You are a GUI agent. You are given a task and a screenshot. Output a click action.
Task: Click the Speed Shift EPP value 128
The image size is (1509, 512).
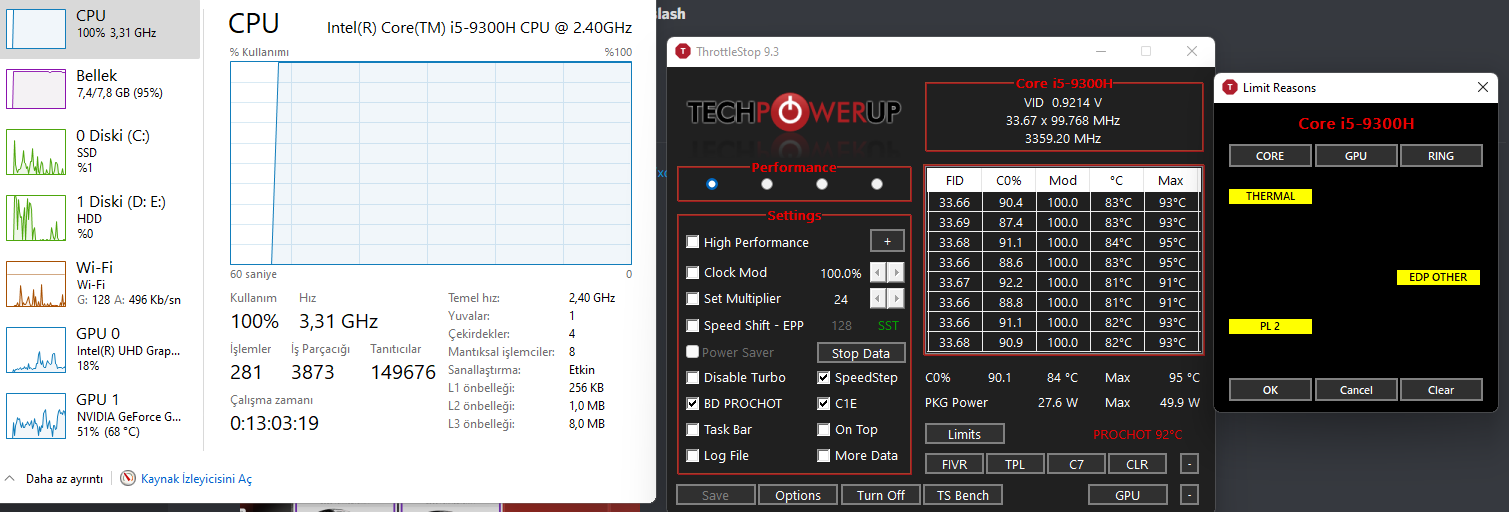pyautogui.click(x=841, y=325)
